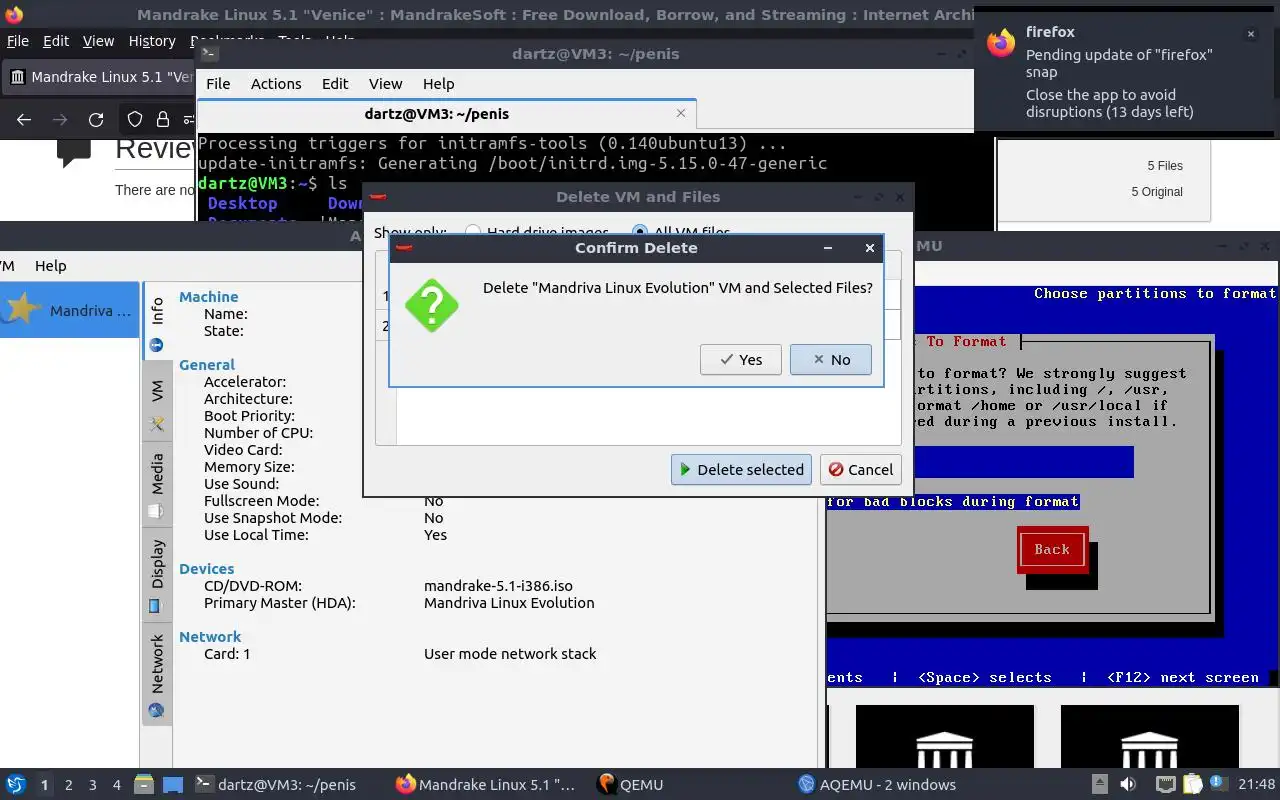The width and height of the screenshot is (1280, 800).
Task: Click Firefox's forward arrow
Action: point(60,120)
